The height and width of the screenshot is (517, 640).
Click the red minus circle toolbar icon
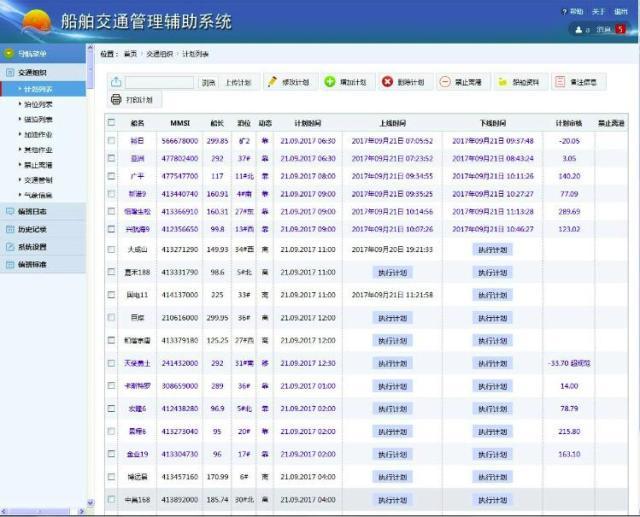[x=444, y=82]
